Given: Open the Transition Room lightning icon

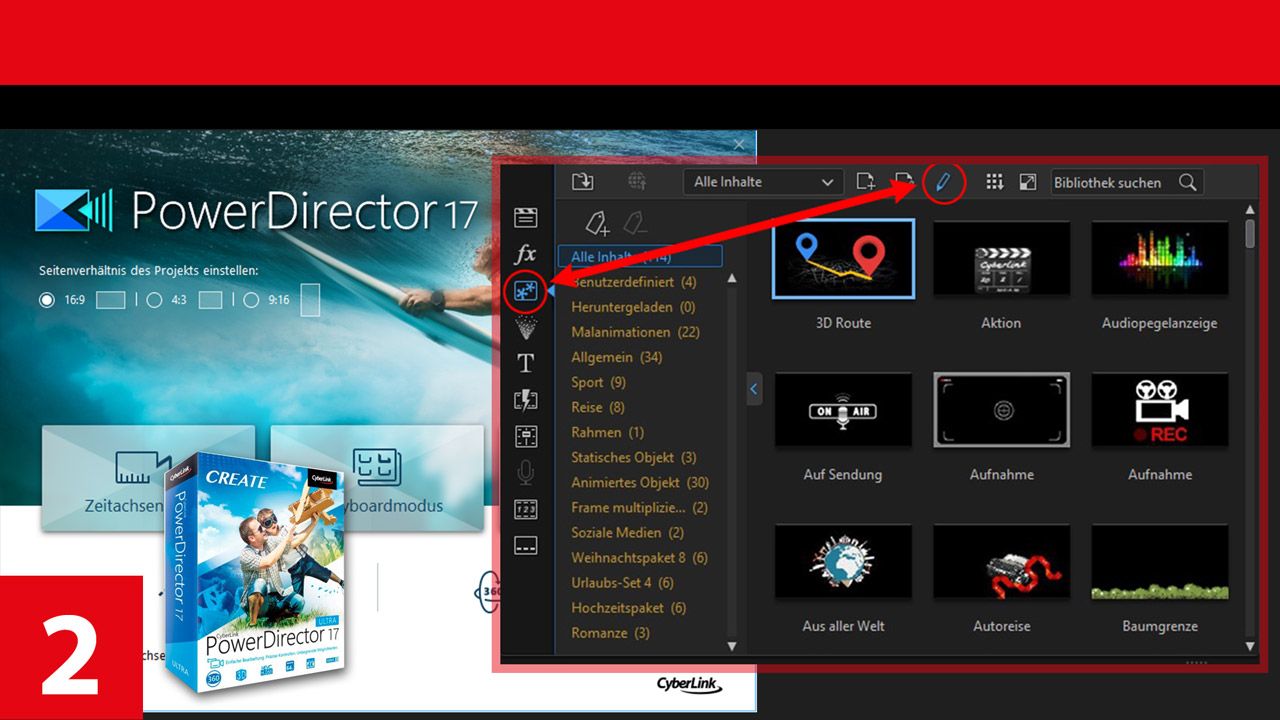Looking at the screenshot, I should coord(525,400).
